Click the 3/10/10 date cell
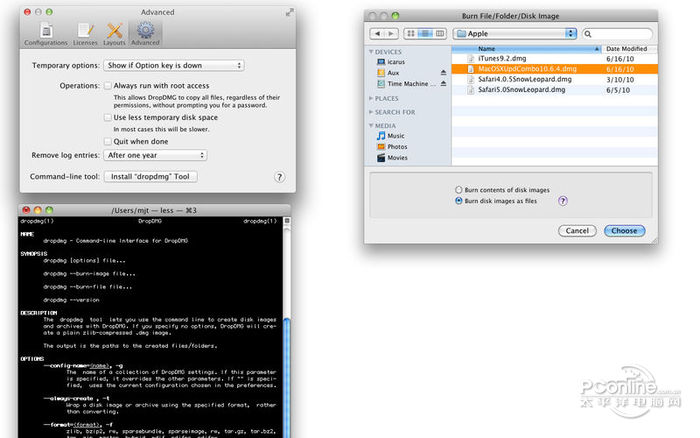 pyautogui.click(x=620, y=80)
